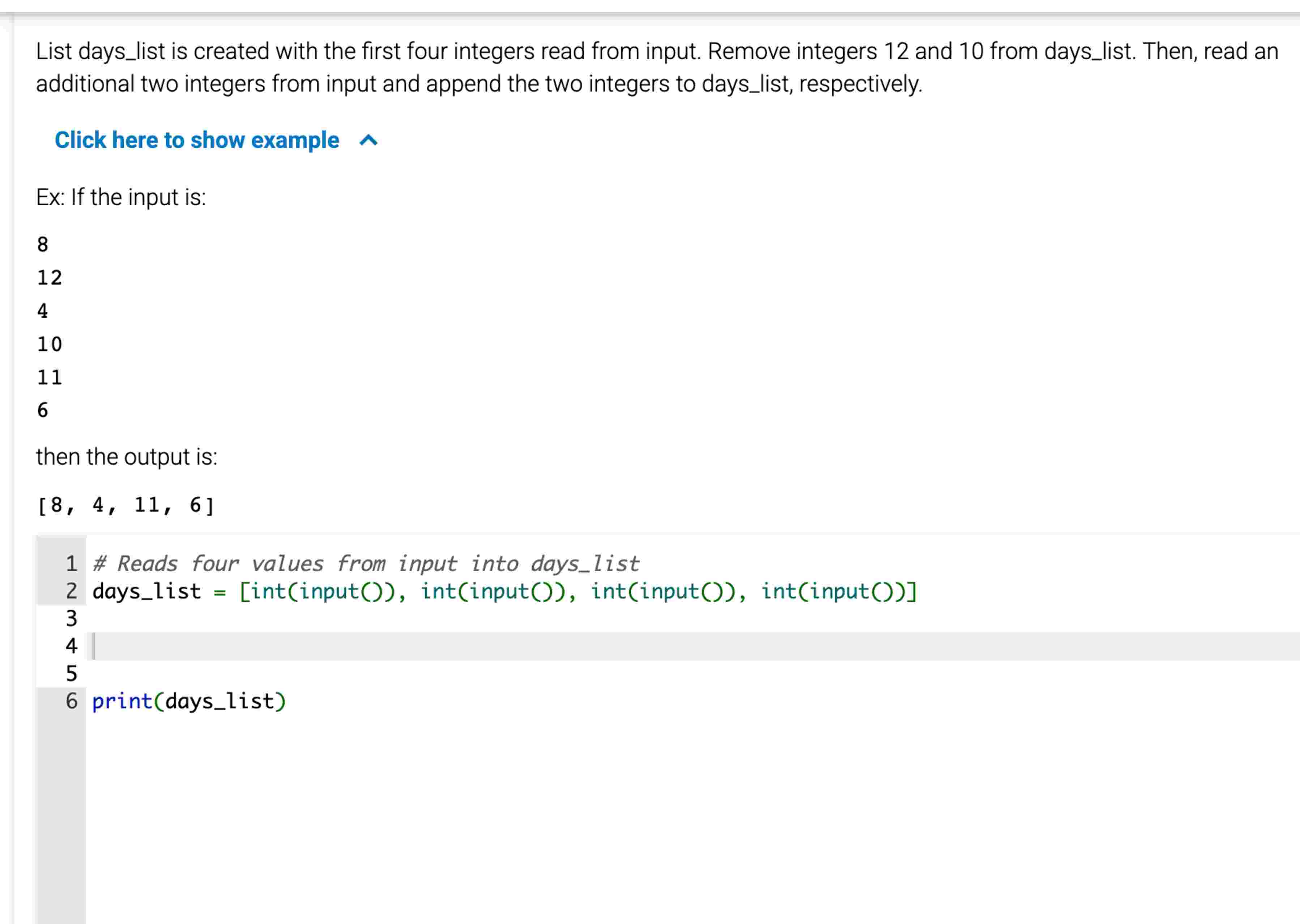Viewport: 1300px width, 924px height.
Task: Select the days_list assignment on line 2
Action: pos(501,592)
